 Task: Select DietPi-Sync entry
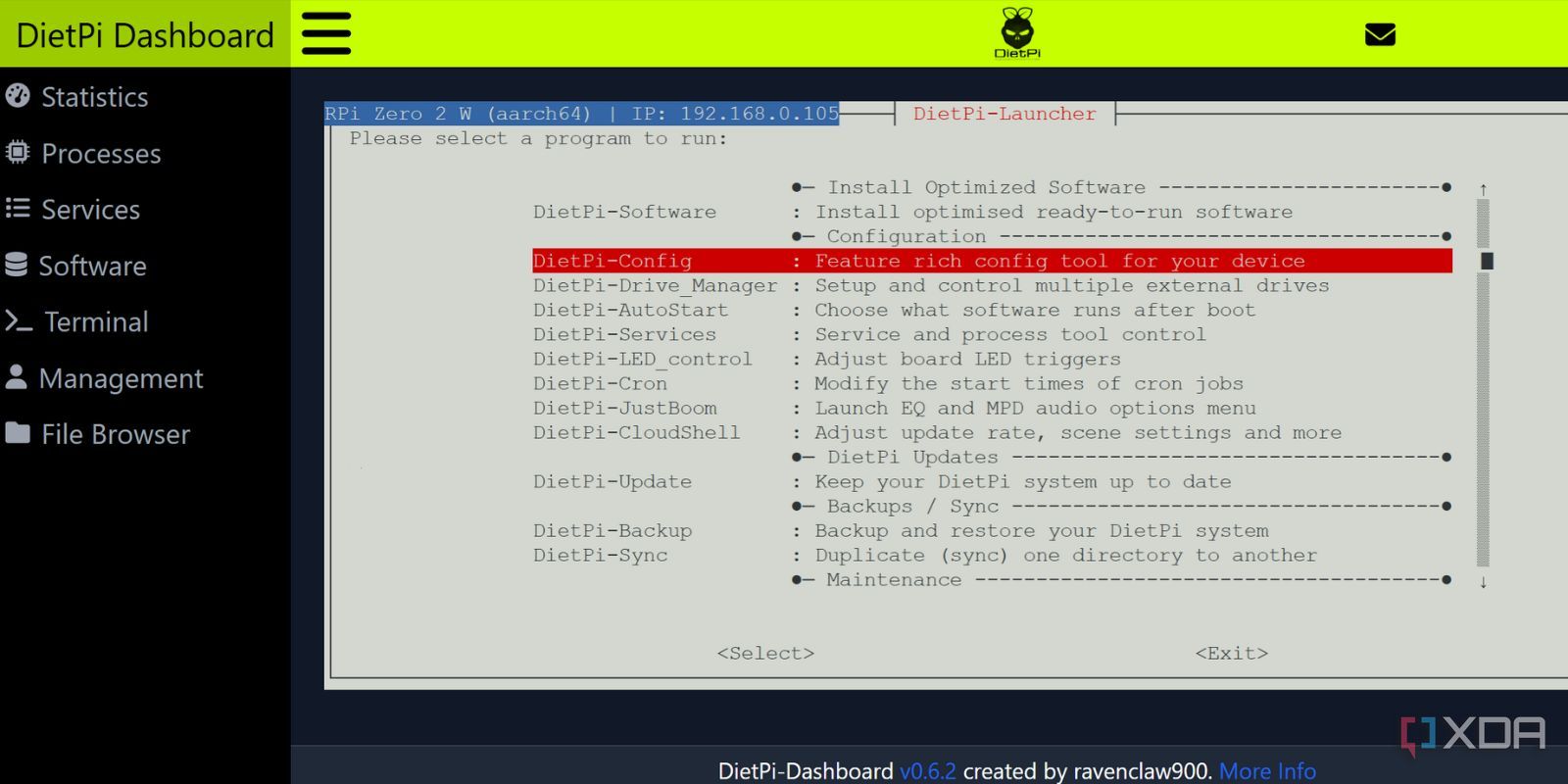point(600,555)
